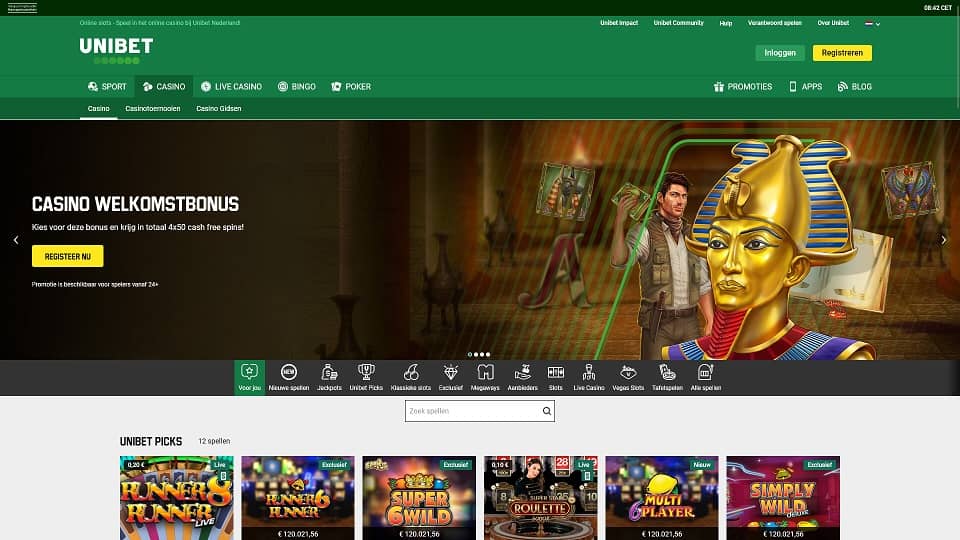Open the Verantwoord spelen link

coord(774,23)
